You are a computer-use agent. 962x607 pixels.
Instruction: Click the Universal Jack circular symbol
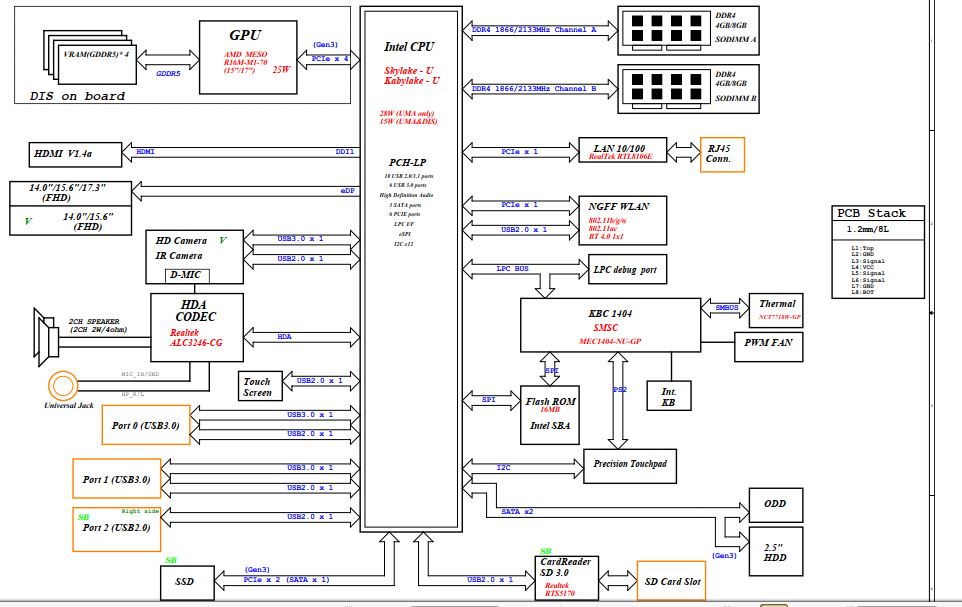click(x=63, y=385)
